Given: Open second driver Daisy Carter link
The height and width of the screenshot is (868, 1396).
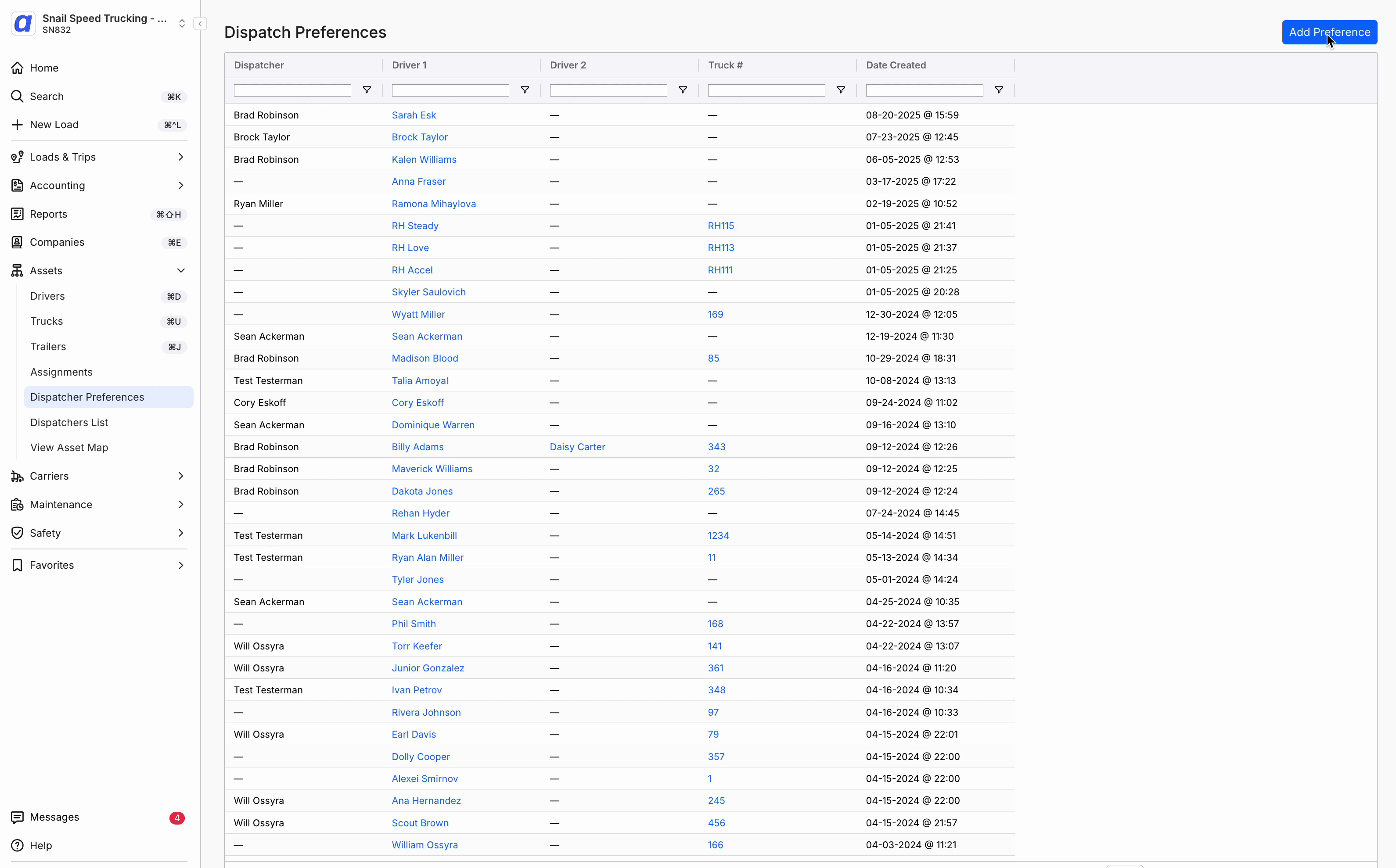Looking at the screenshot, I should (x=577, y=447).
